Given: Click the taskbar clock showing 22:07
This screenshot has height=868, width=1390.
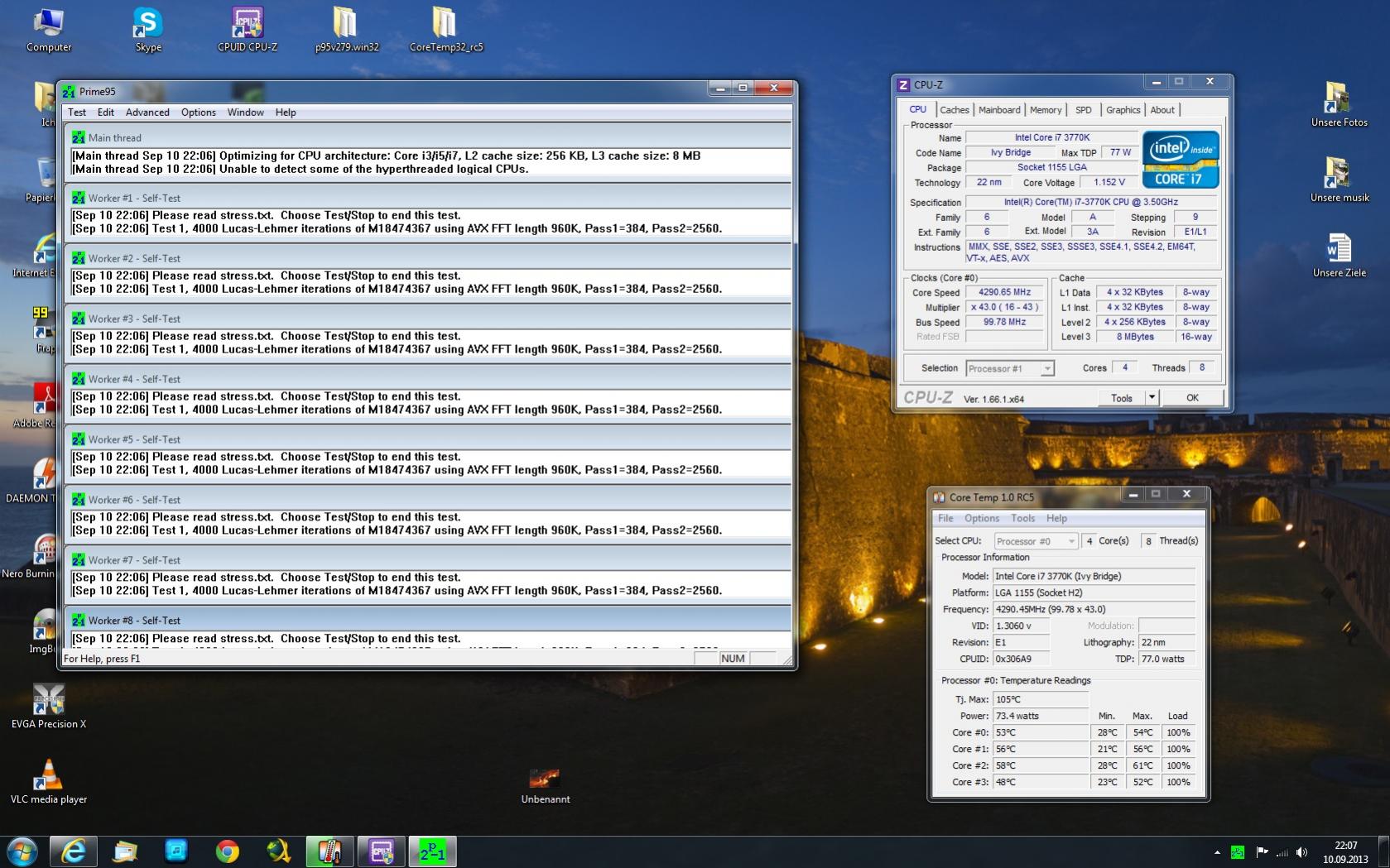Looking at the screenshot, I should pyautogui.click(x=1345, y=852).
